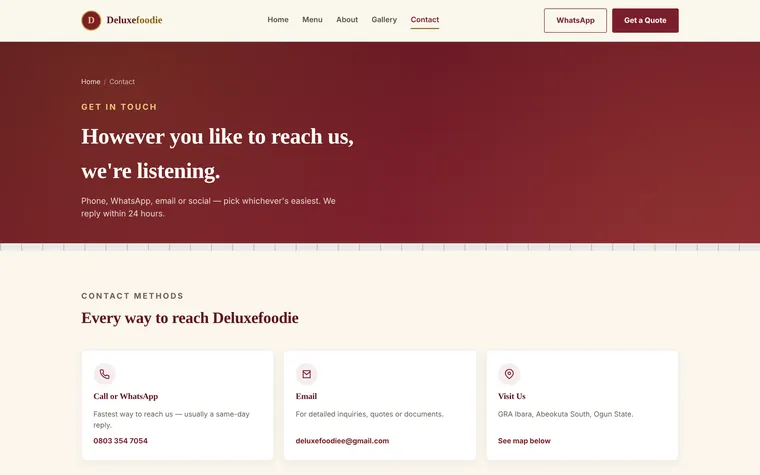Click the envelope icon in Email card
This screenshot has width=760, height=475.
click(307, 374)
